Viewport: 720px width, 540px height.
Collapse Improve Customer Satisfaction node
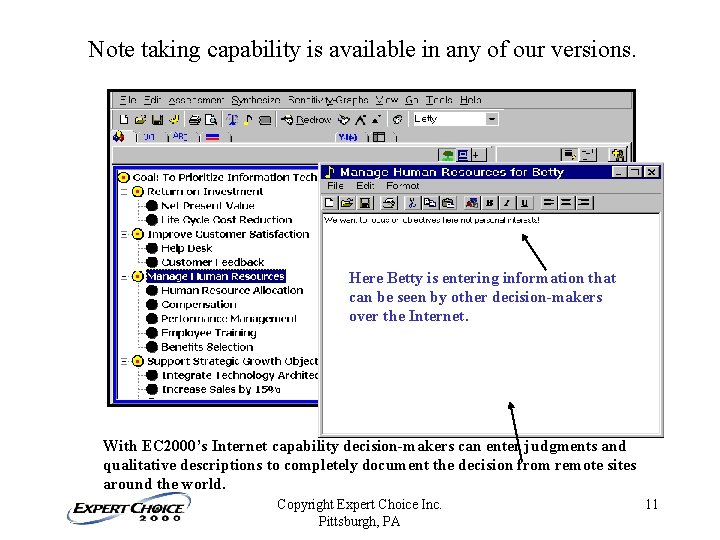pyautogui.click(x=124, y=234)
